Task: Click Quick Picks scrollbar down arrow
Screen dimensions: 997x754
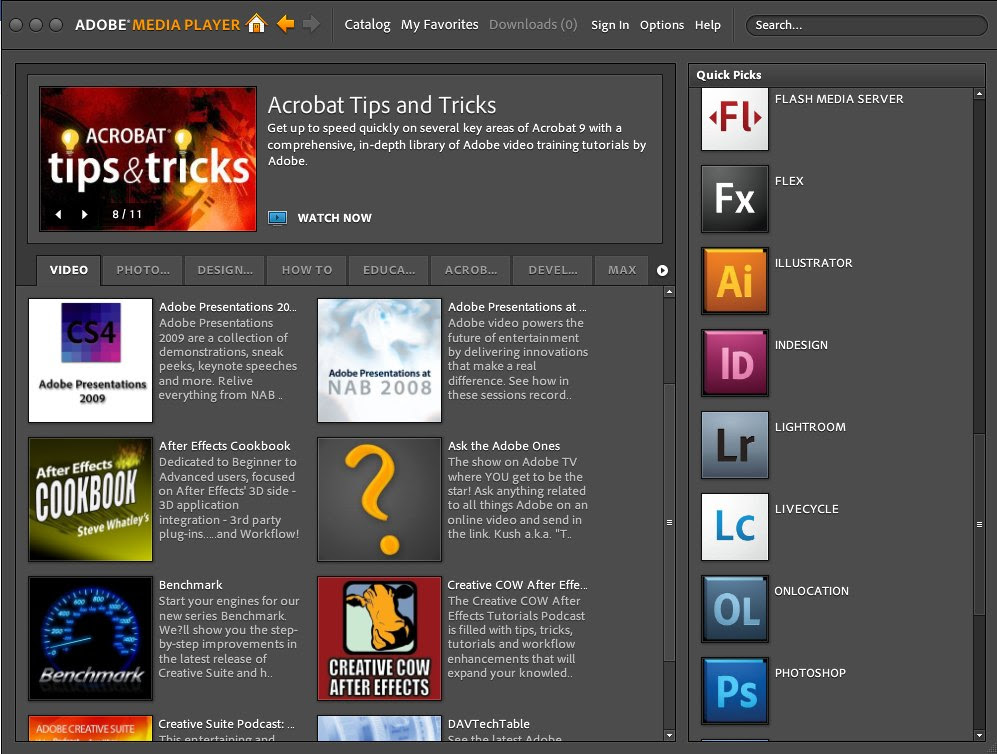Action: 979,735
